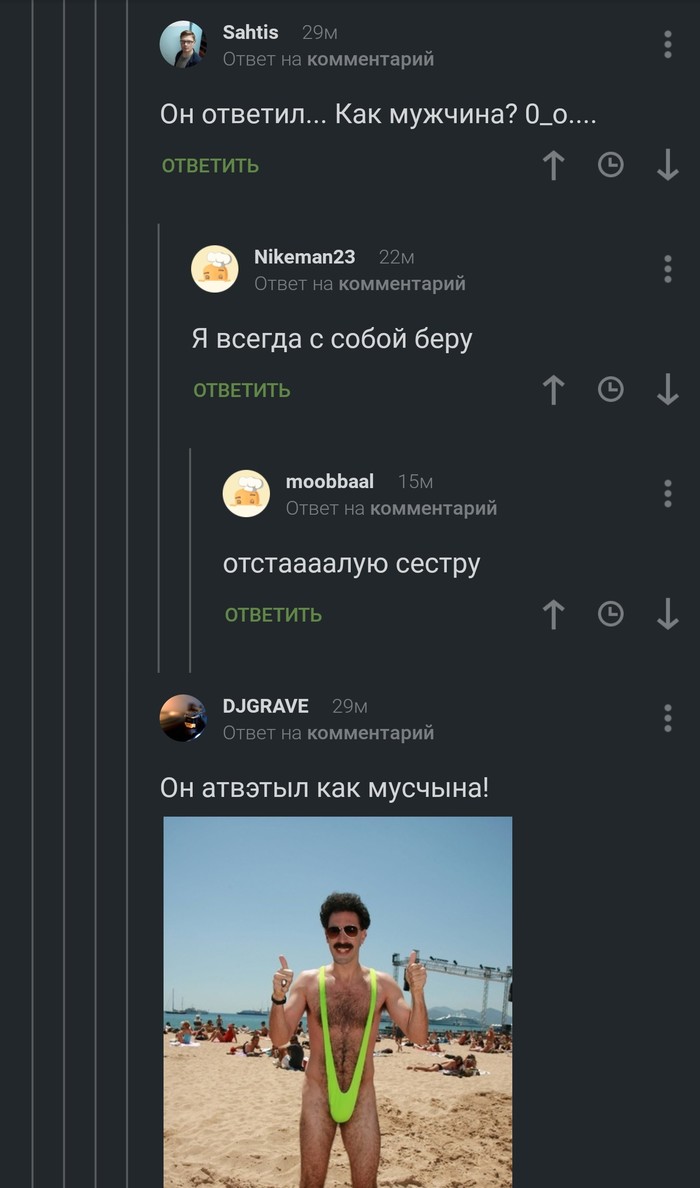Upvote Nikeman23's comment
700x1188 pixels.
[554, 389]
